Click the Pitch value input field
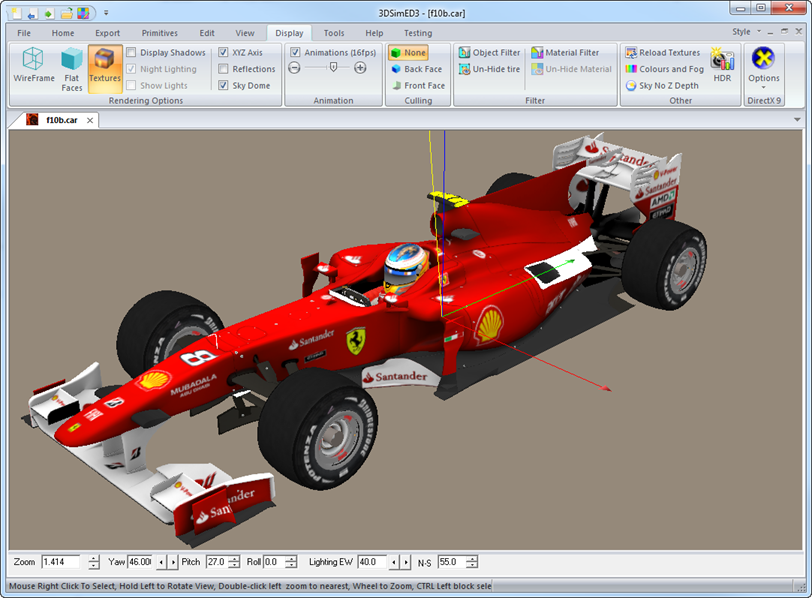812x598 pixels. click(216, 562)
